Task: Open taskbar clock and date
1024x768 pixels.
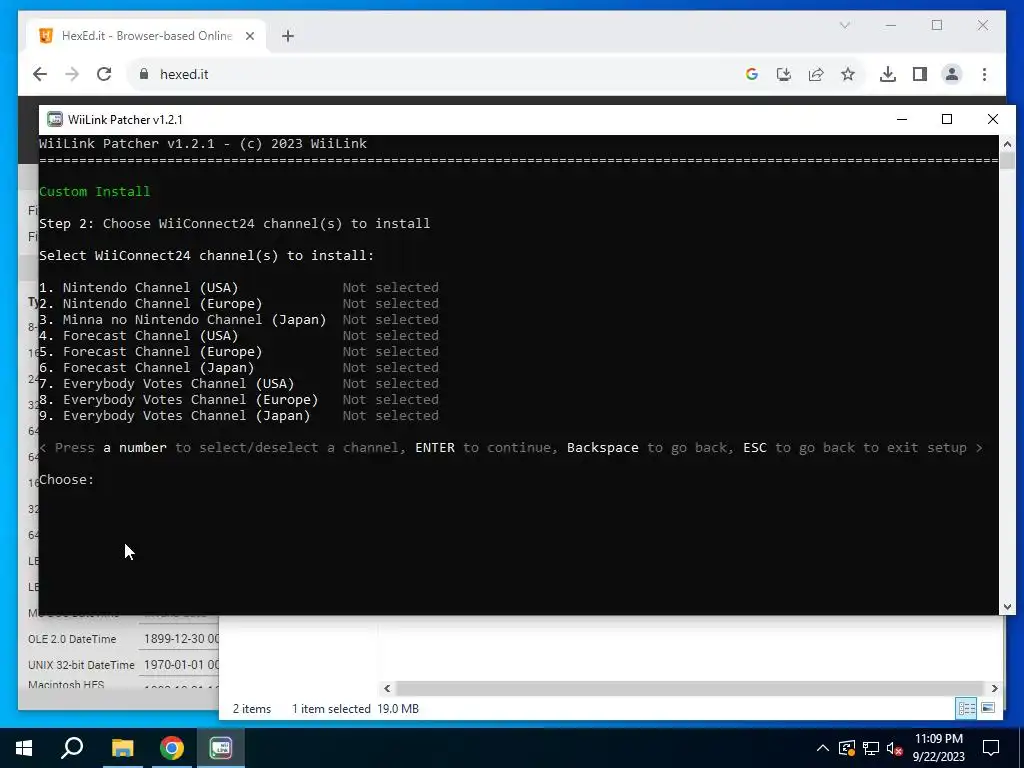Action: (938, 748)
